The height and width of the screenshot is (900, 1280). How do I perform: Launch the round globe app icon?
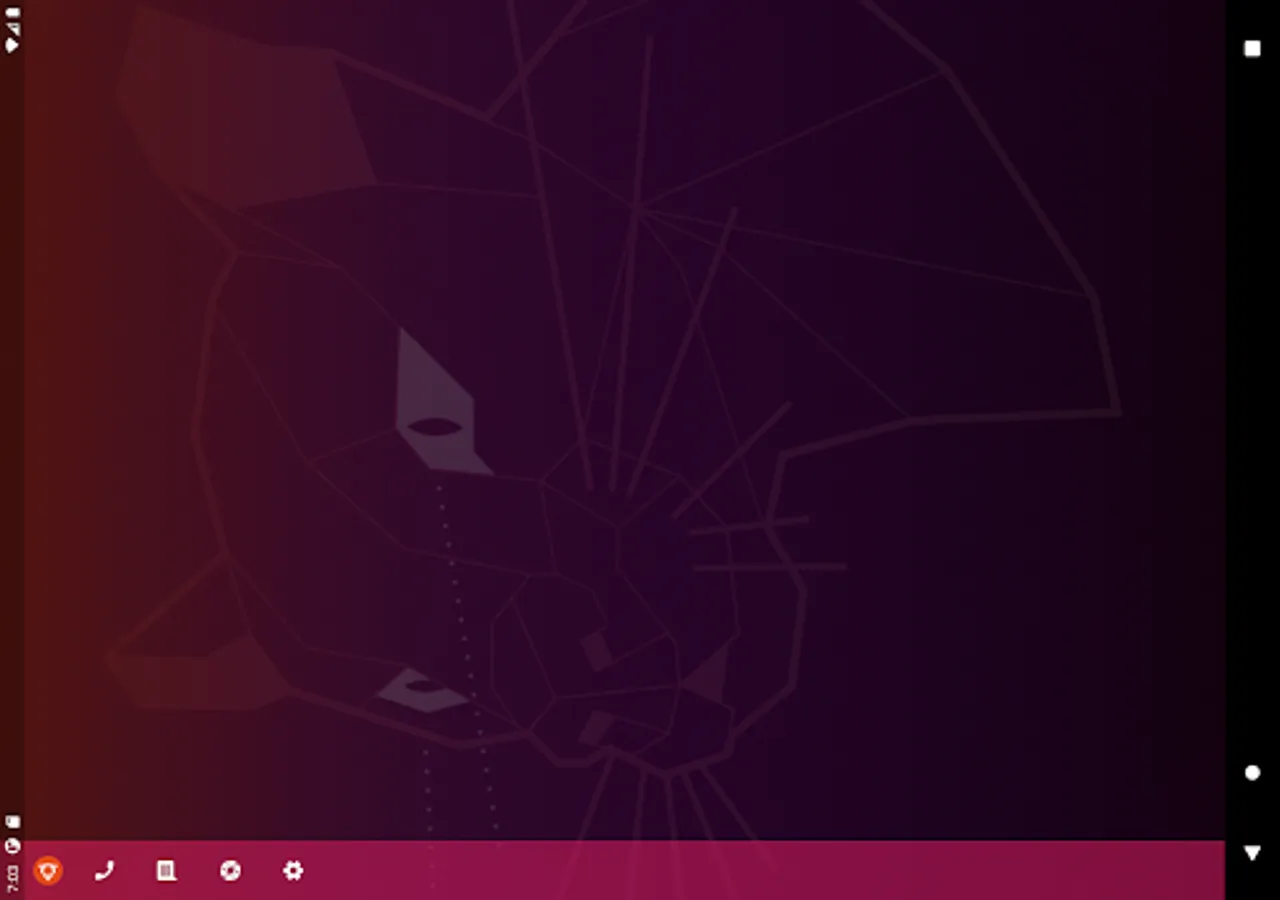click(x=230, y=871)
